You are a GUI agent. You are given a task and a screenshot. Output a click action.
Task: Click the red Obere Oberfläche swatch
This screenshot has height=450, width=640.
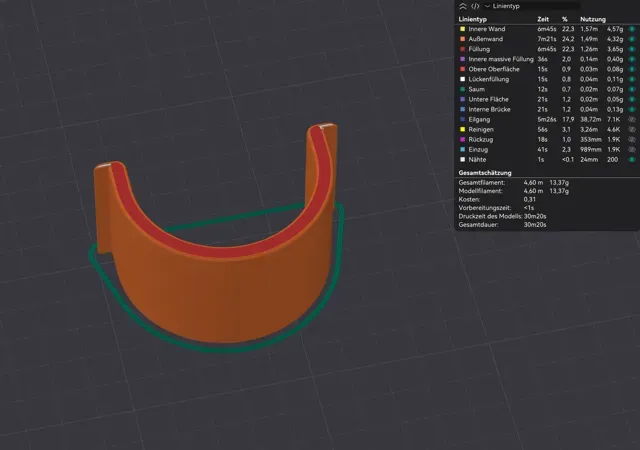pyautogui.click(x=462, y=69)
